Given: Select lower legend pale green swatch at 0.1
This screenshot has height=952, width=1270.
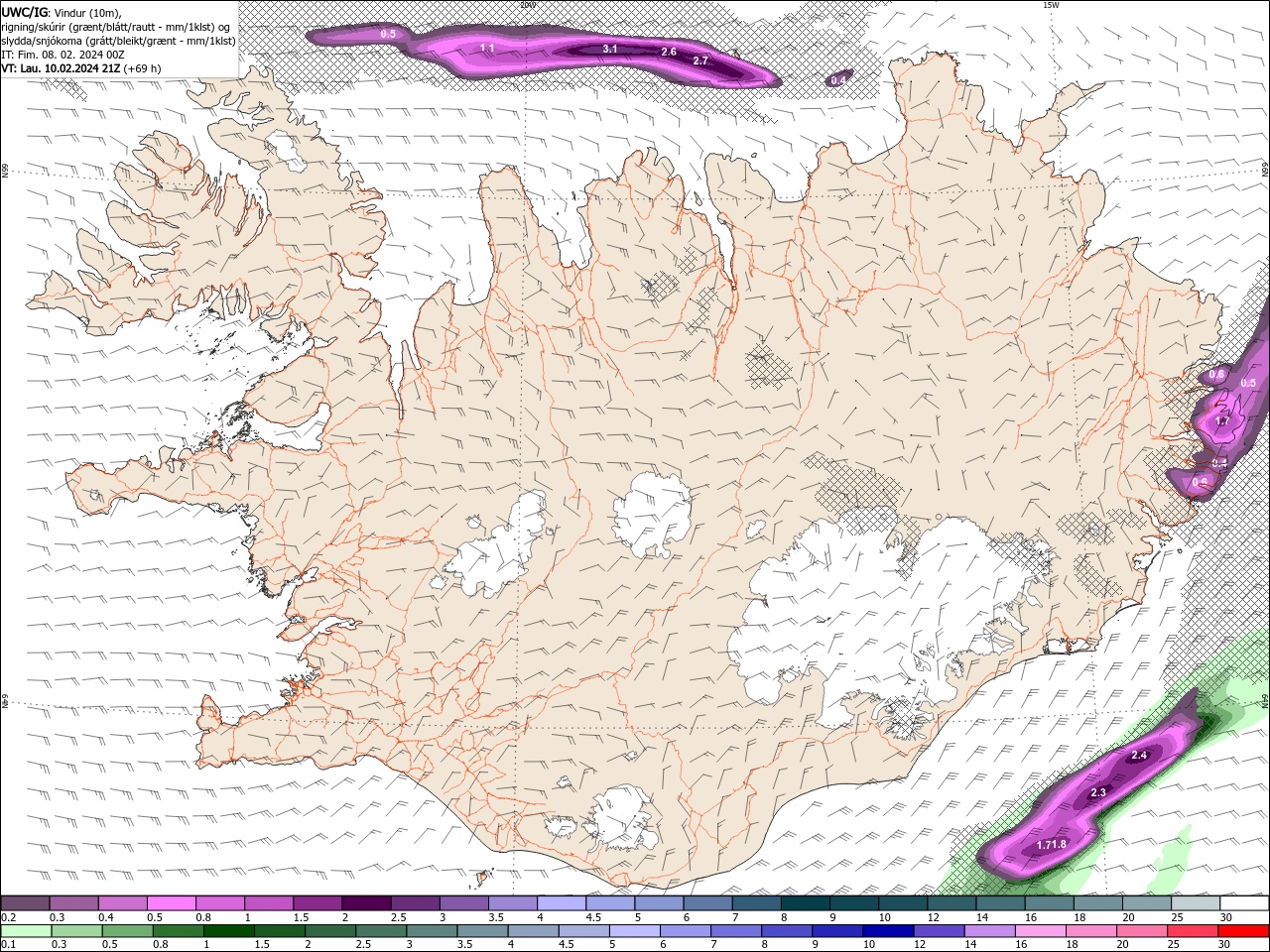Looking at the screenshot, I should click(x=26, y=931).
